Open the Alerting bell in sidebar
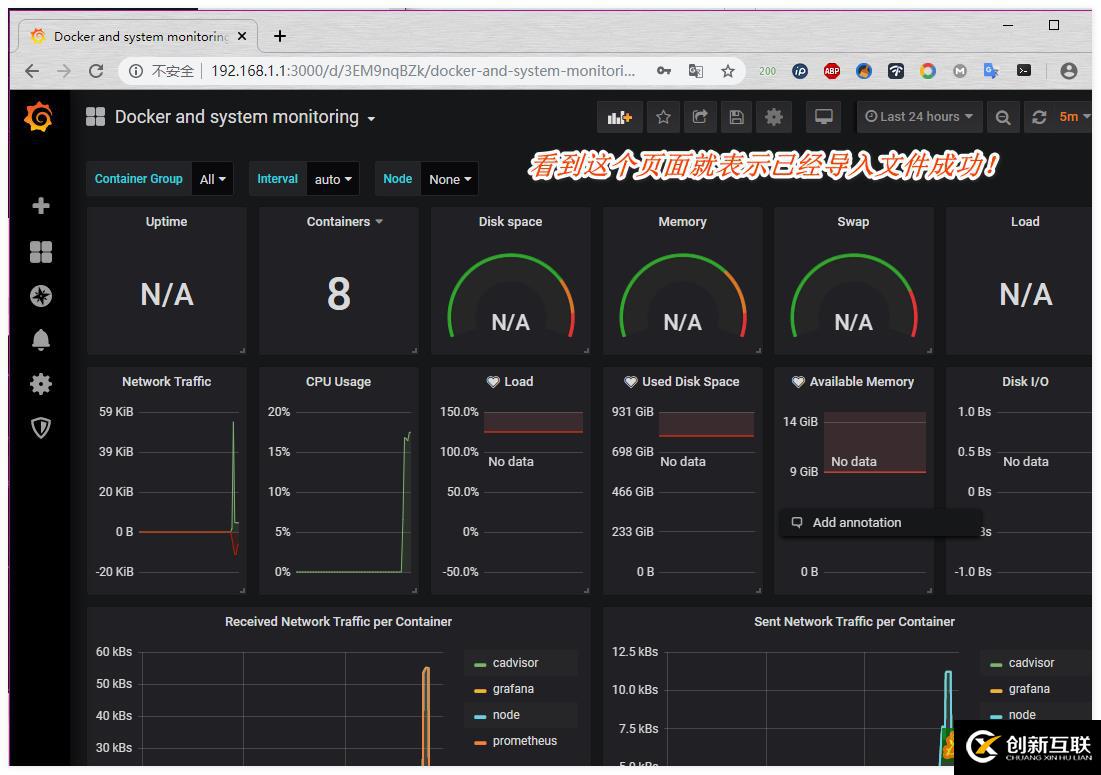 41,340
